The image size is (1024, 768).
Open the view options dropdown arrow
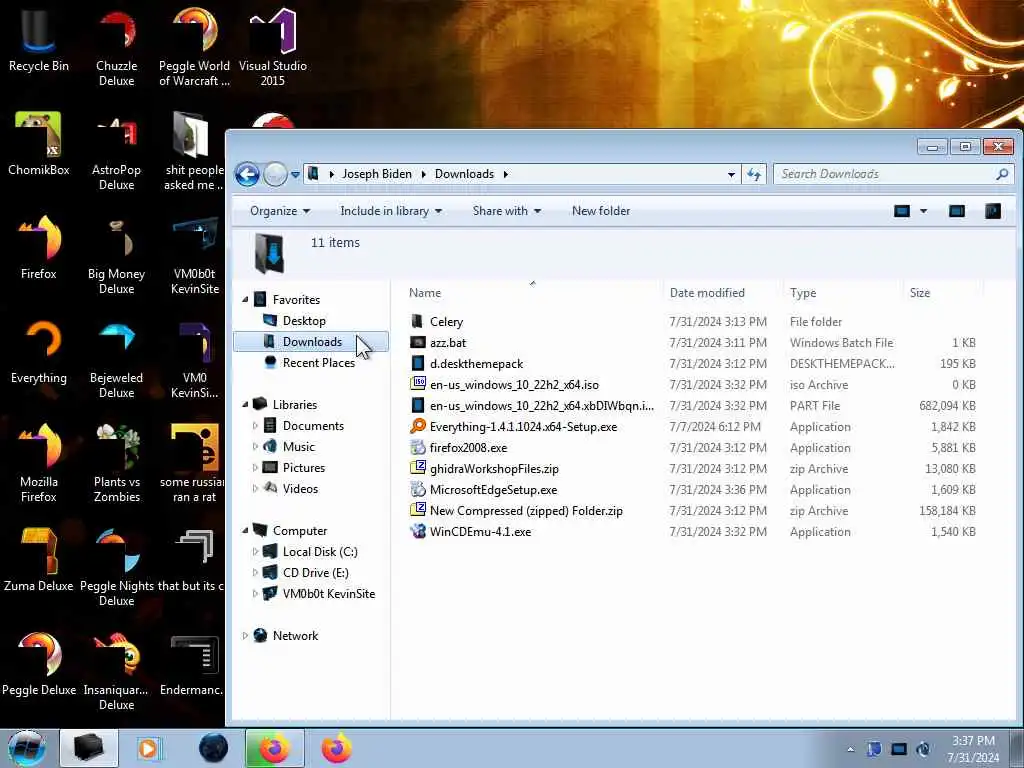click(x=923, y=211)
